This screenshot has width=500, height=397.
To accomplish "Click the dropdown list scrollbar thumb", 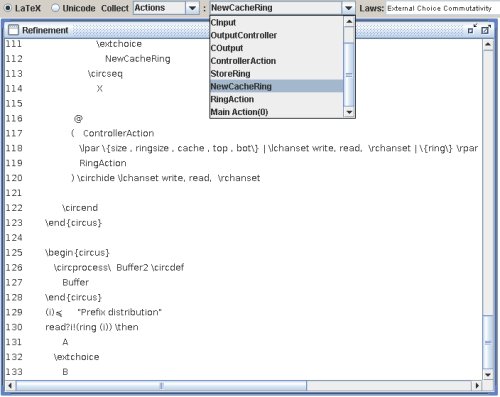I will 349,75.
